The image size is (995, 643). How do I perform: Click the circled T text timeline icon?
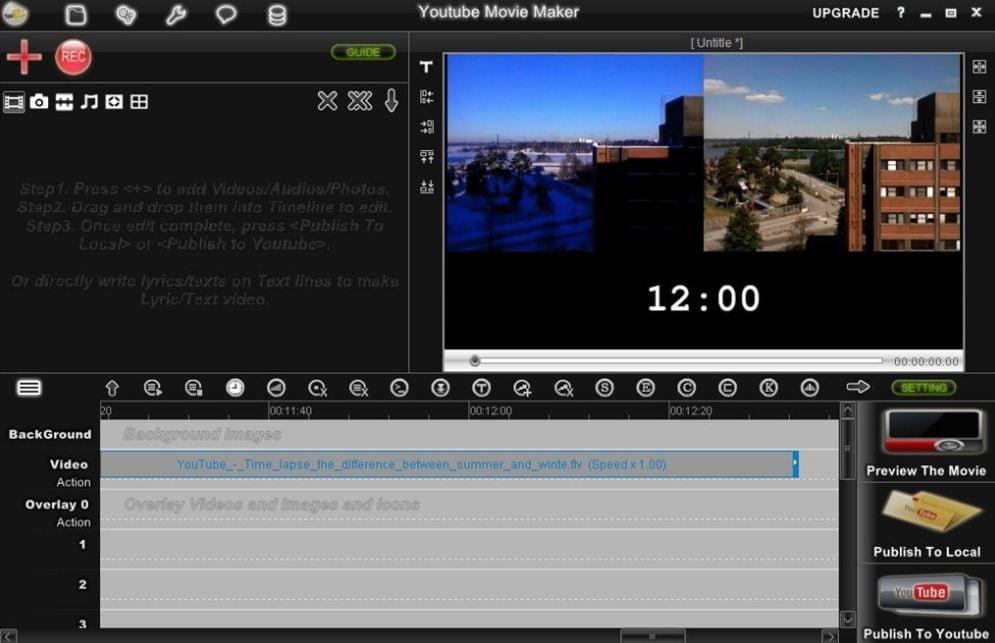(482, 388)
